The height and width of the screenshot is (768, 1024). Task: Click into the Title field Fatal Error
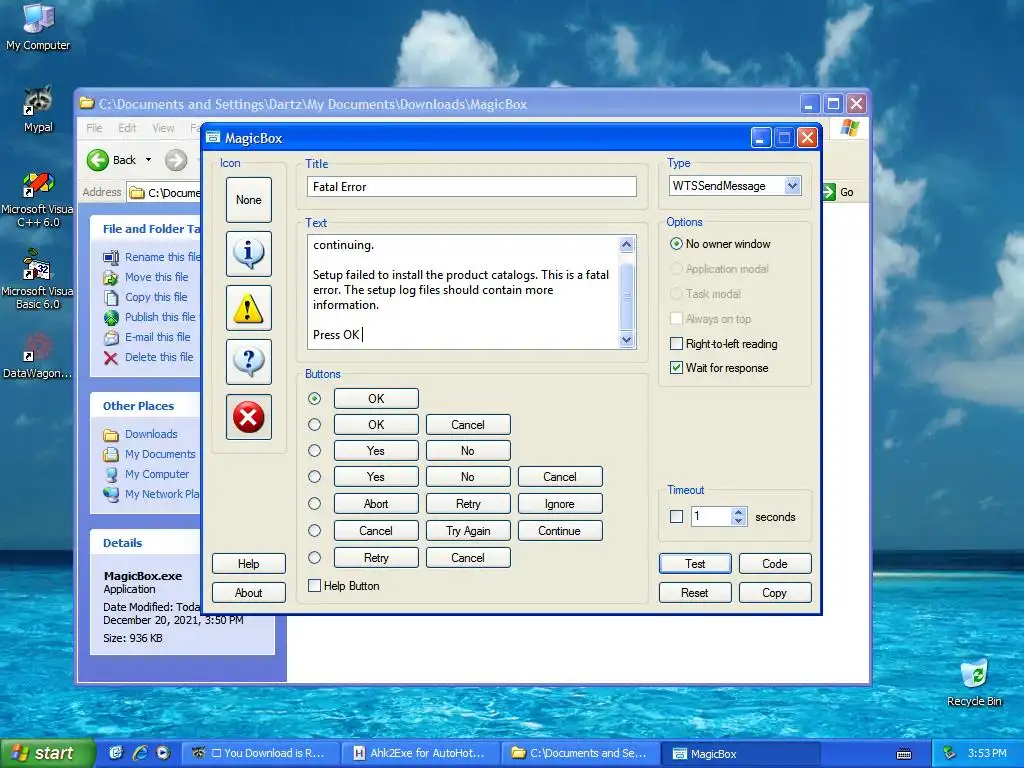[x=472, y=187]
